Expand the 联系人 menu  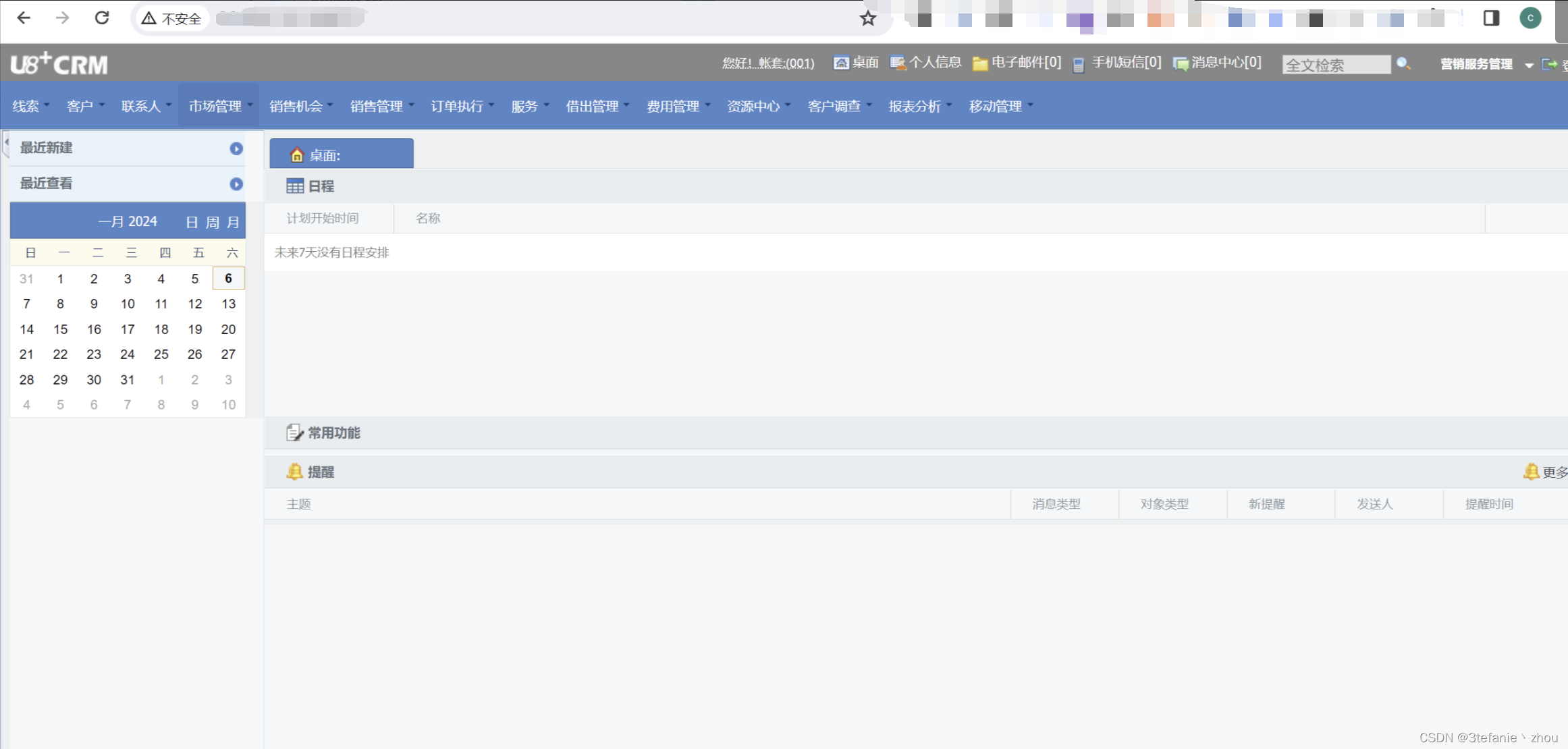pos(146,106)
